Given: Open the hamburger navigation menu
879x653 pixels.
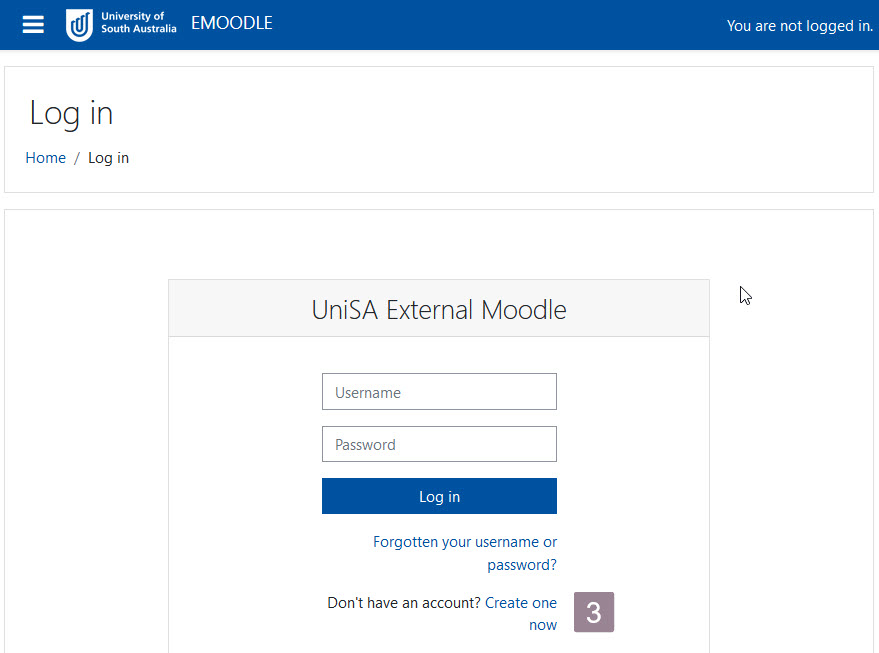Looking at the screenshot, I should (x=32, y=24).
